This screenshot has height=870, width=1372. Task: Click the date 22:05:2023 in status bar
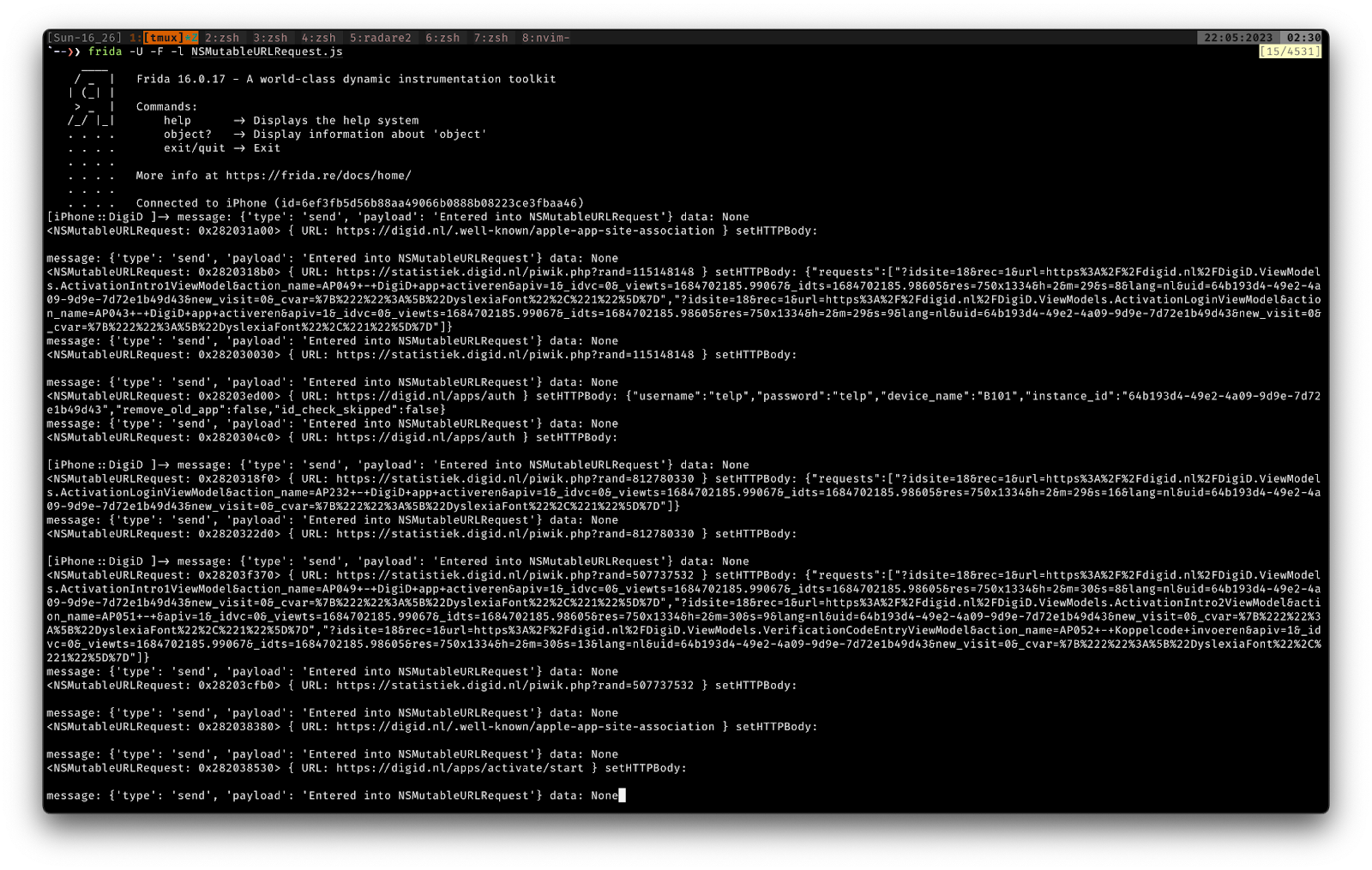pyautogui.click(x=1238, y=38)
